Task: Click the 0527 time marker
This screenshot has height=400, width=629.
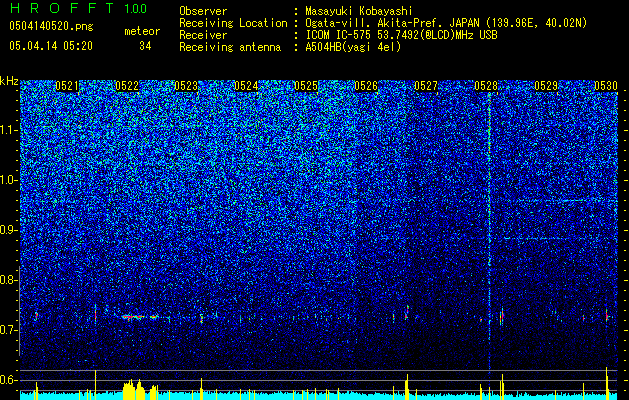Action: (x=426, y=86)
